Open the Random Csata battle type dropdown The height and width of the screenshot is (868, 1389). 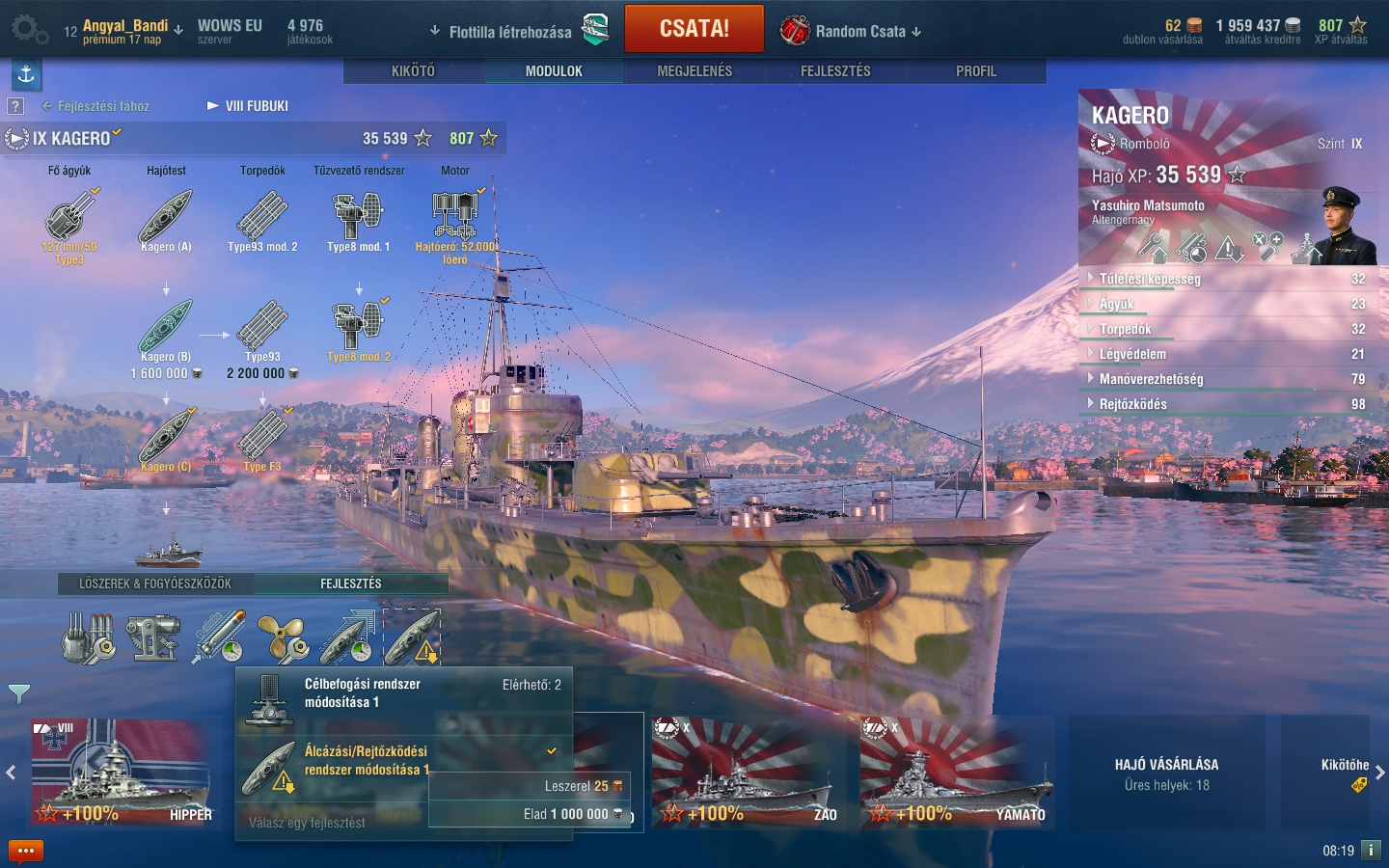point(851,31)
